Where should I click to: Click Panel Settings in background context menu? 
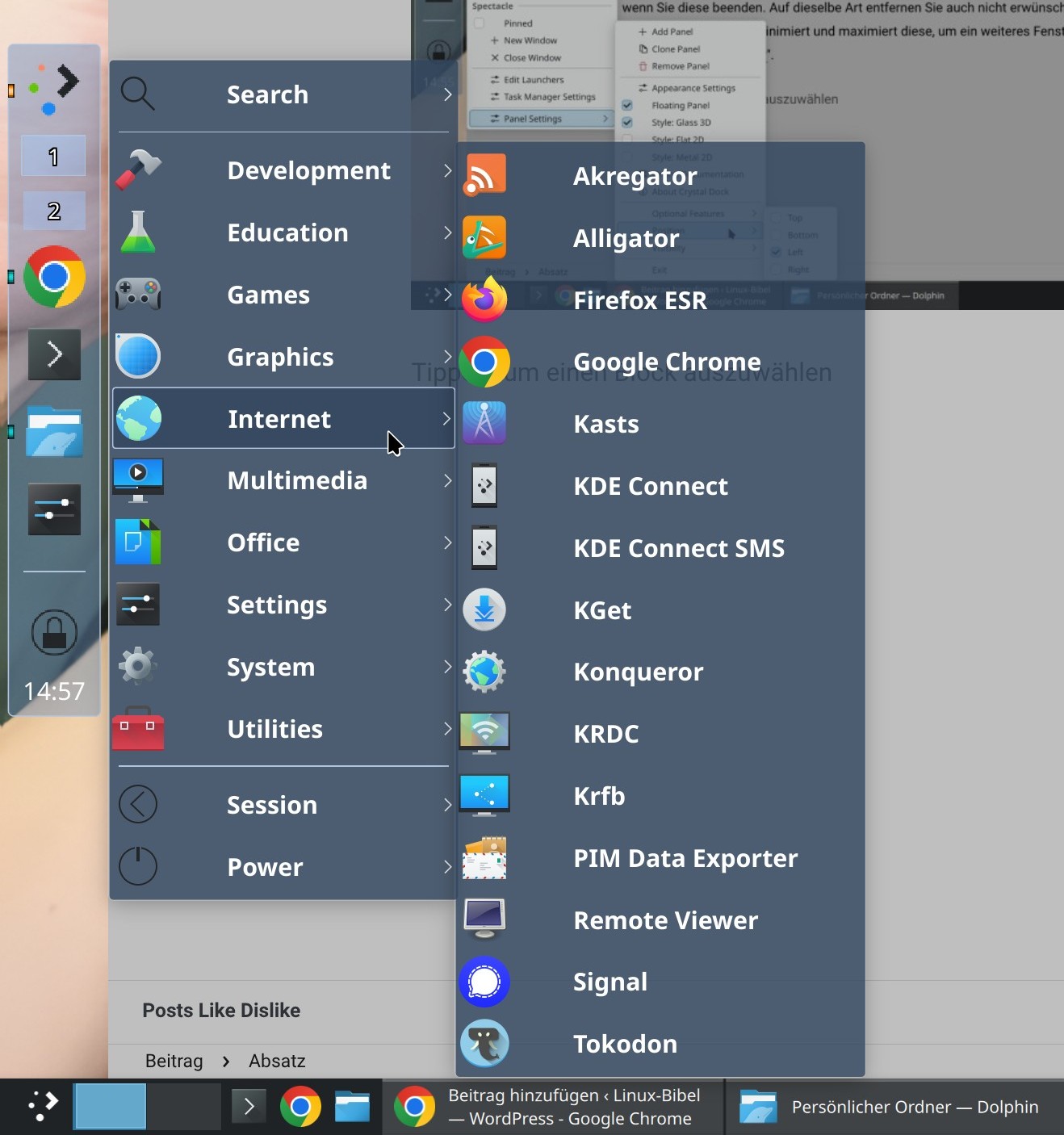pos(541,119)
